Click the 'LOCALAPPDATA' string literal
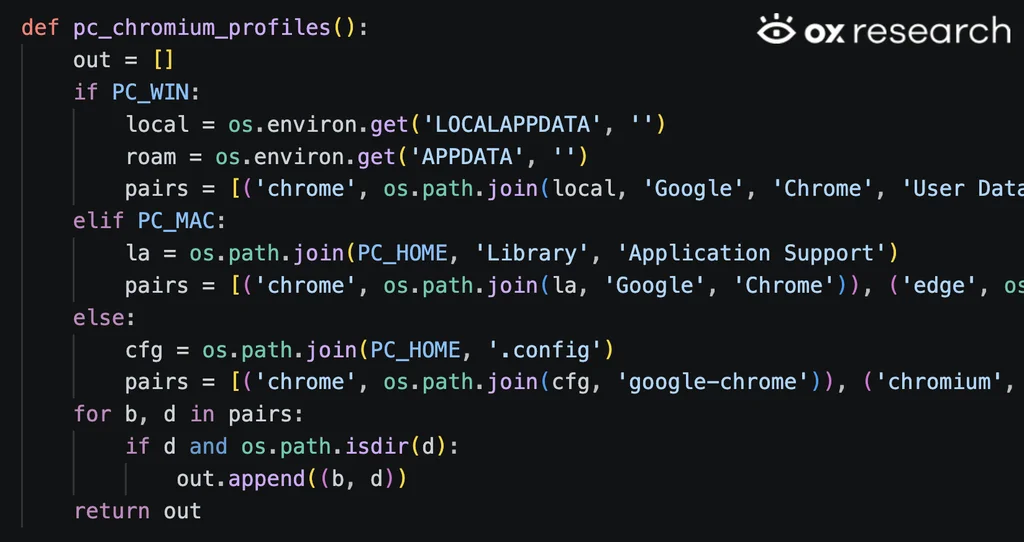 tap(513, 124)
